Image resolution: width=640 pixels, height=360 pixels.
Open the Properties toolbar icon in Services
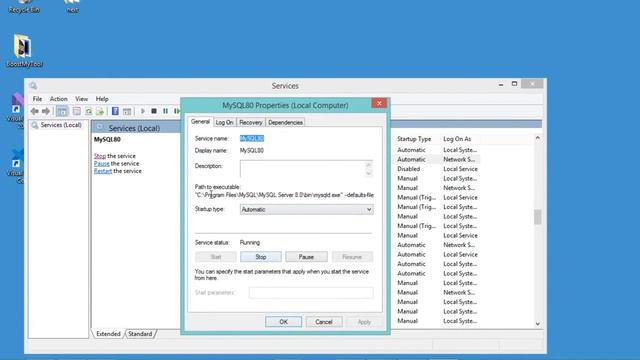tap(76, 111)
